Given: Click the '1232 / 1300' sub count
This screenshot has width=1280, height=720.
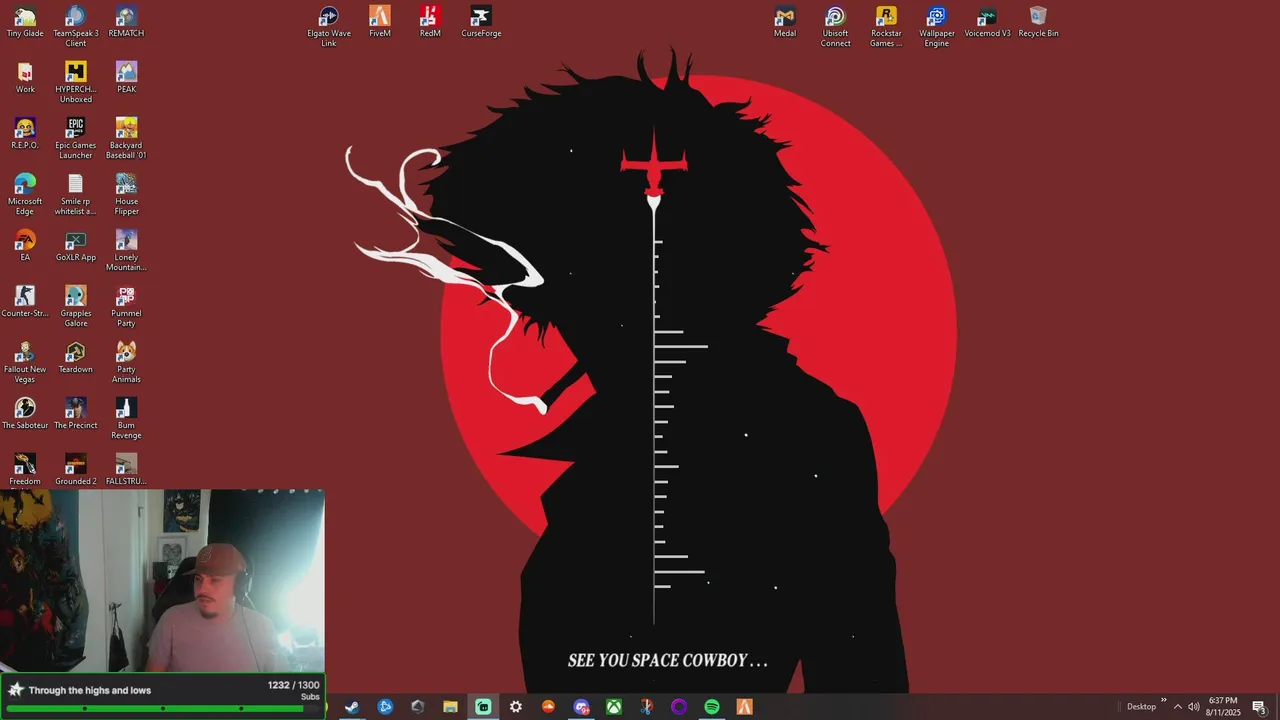Looking at the screenshot, I should coord(294,686).
